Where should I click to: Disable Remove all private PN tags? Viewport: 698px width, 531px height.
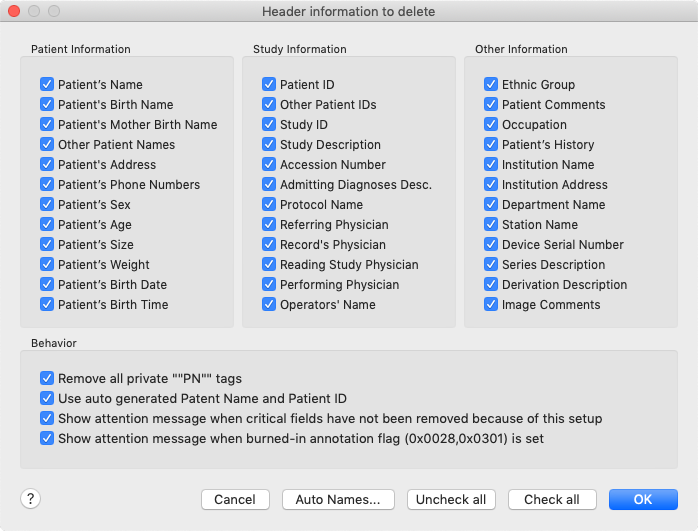click(47, 379)
